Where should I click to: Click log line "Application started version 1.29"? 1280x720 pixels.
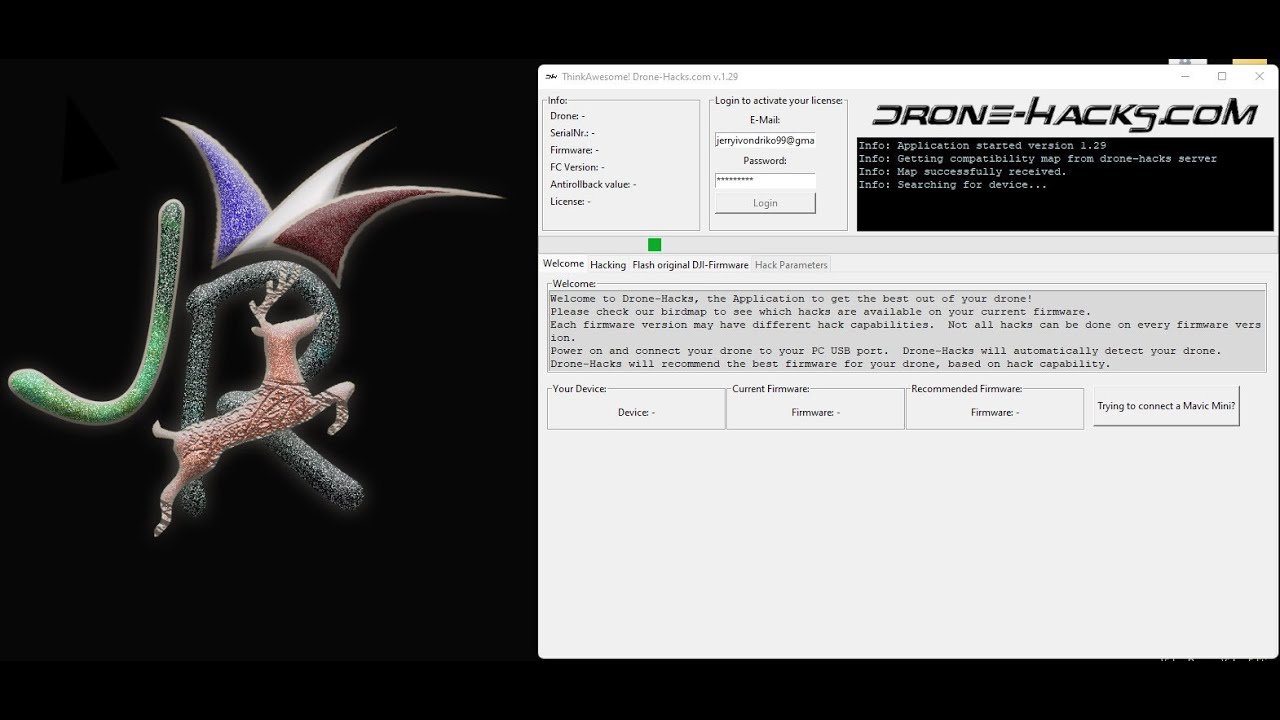coord(982,146)
